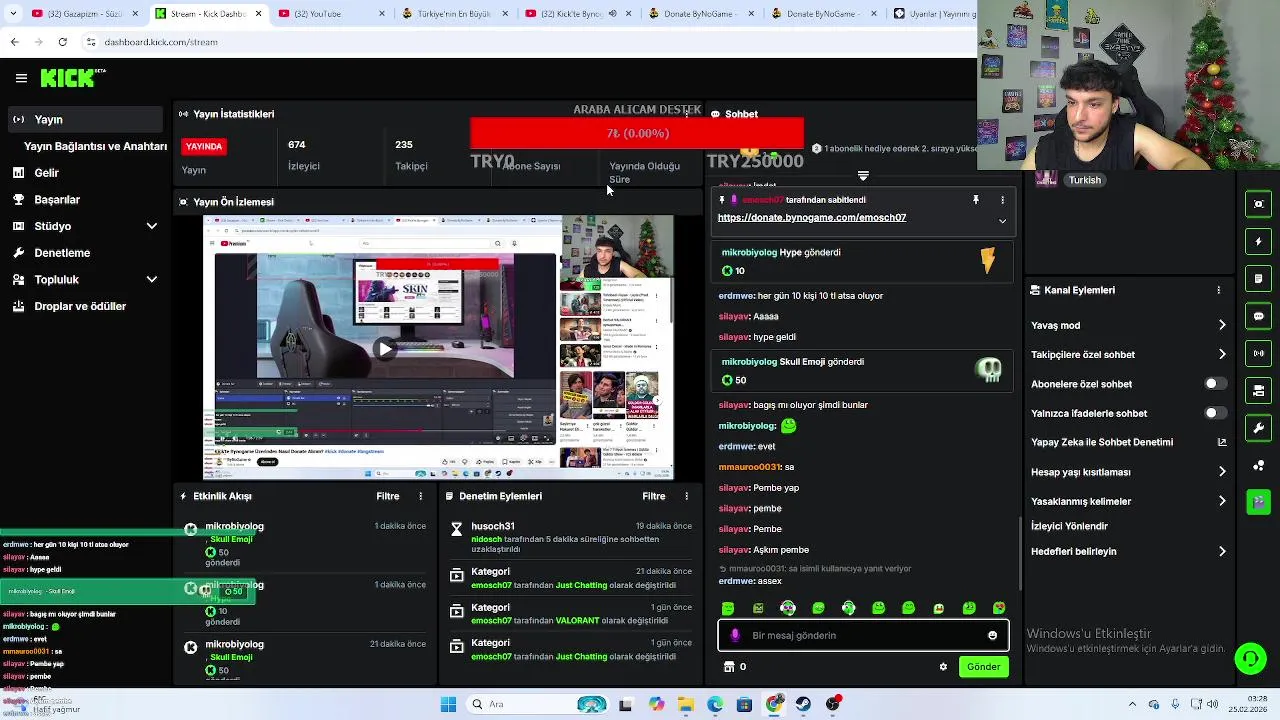The width and height of the screenshot is (1280, 720).
Task: Click İzleyici Yönlendir option
Action: pos(1070,526)
